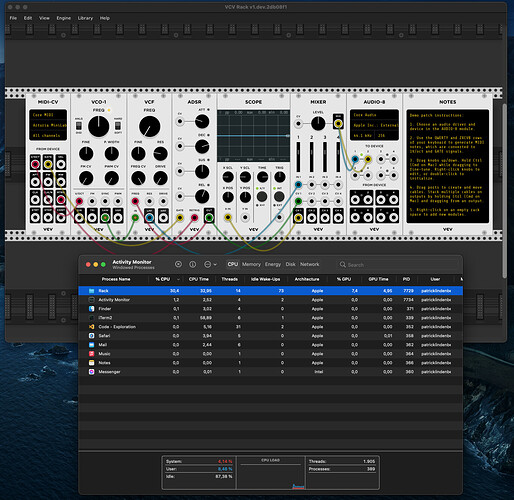Click the VCO-1 V/OCT input jack
This screenshot has height=500, width=514.
[79, 201]
